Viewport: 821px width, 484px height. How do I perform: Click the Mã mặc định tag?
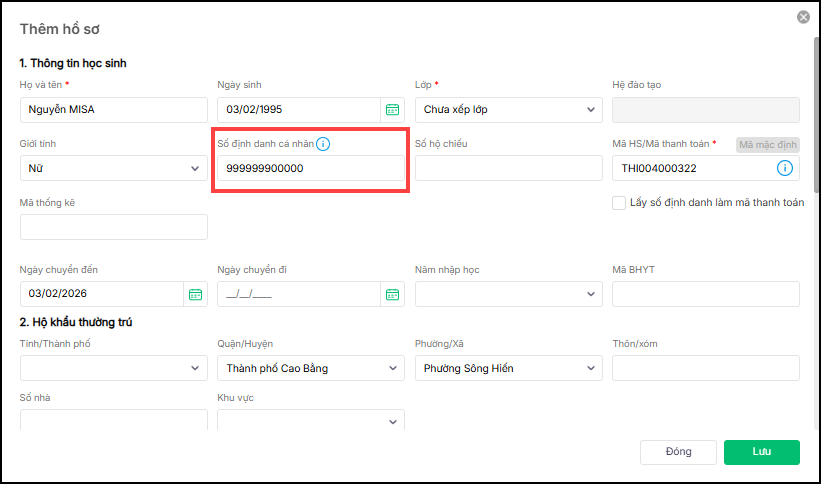(x=767, y=145)
